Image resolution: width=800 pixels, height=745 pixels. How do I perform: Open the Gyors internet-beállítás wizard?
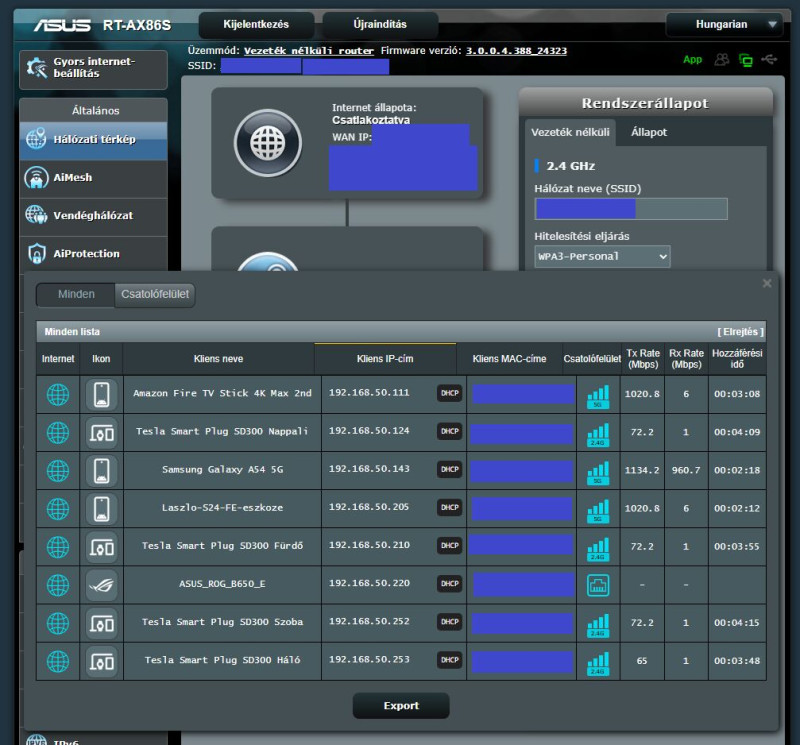93,69
